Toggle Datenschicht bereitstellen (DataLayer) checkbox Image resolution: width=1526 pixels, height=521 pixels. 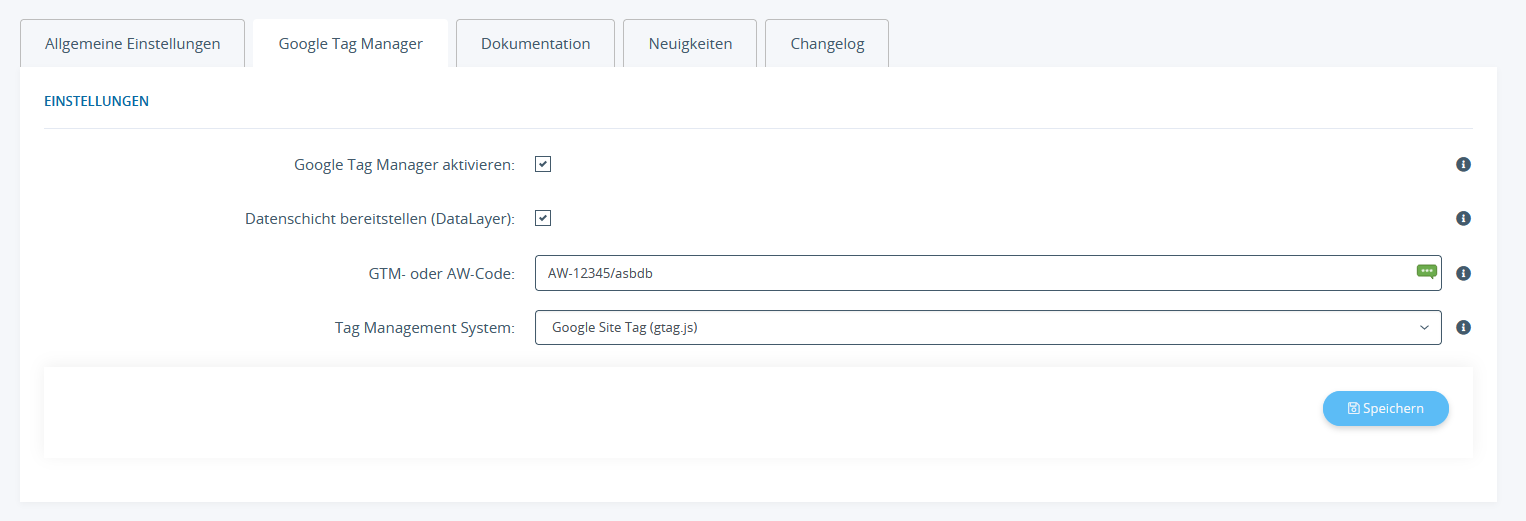click(543, 218)
